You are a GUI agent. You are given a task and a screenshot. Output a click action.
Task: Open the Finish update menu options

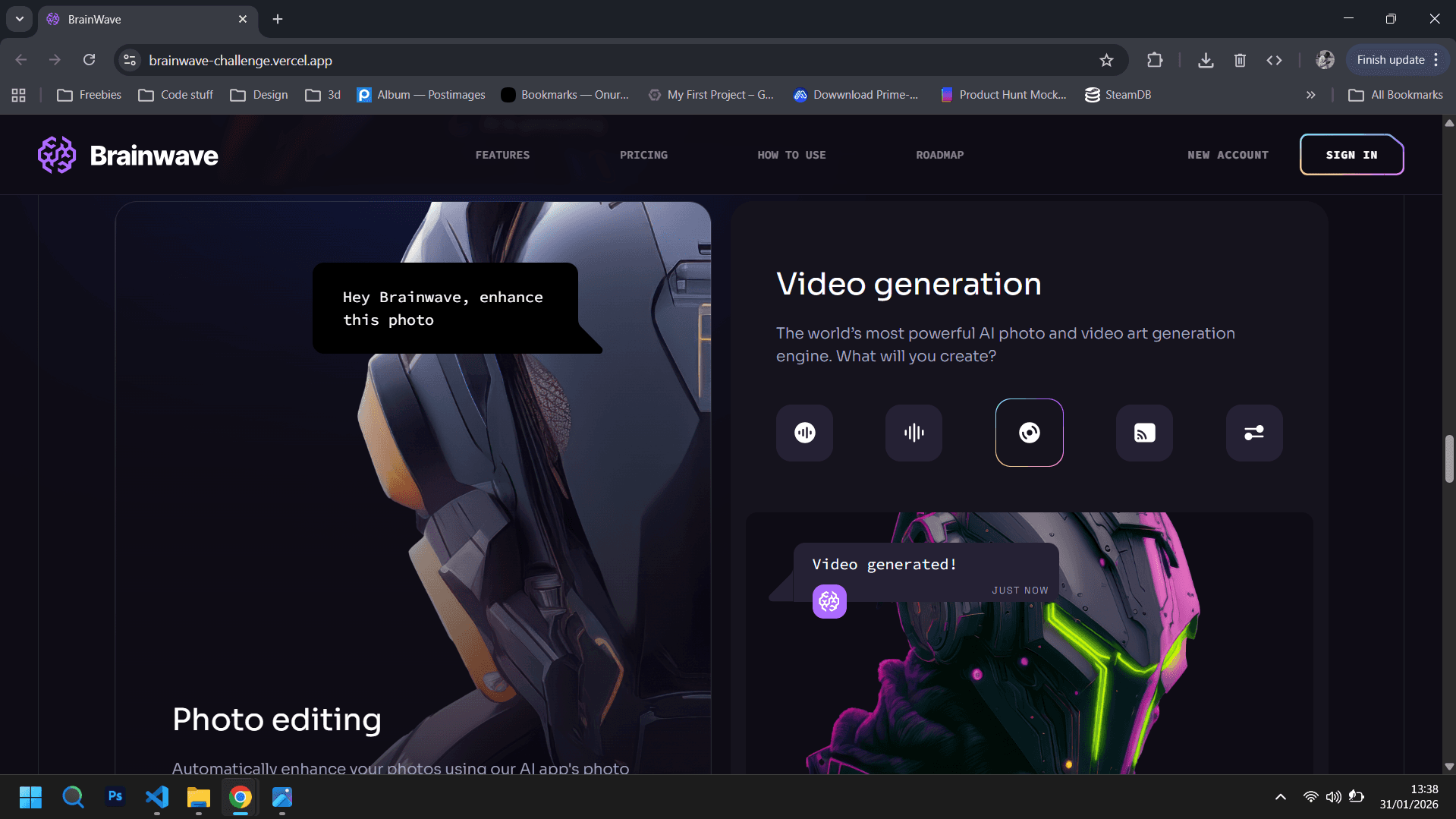pyautogui.click(x=1436, y=59)
